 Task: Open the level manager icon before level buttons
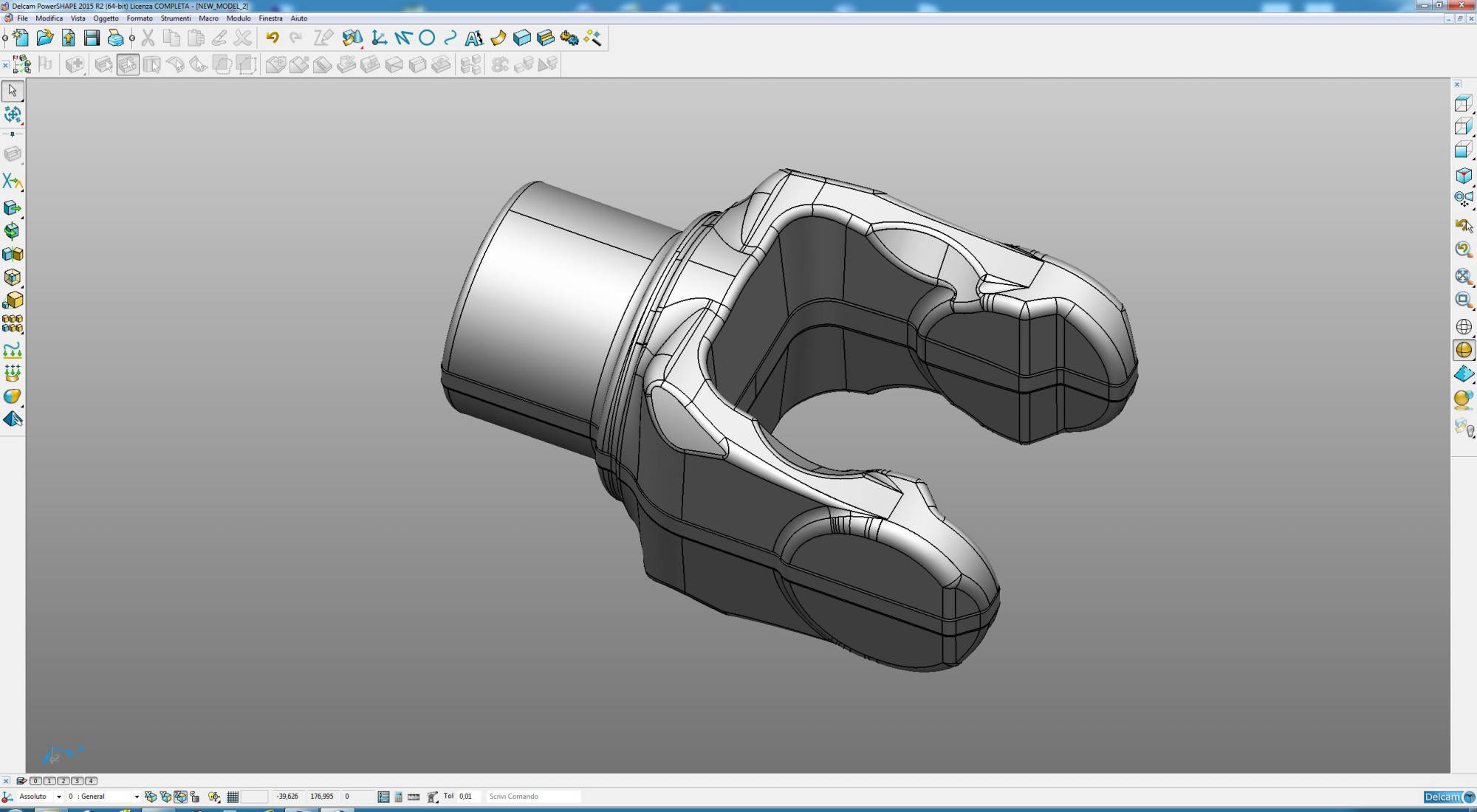21,780
